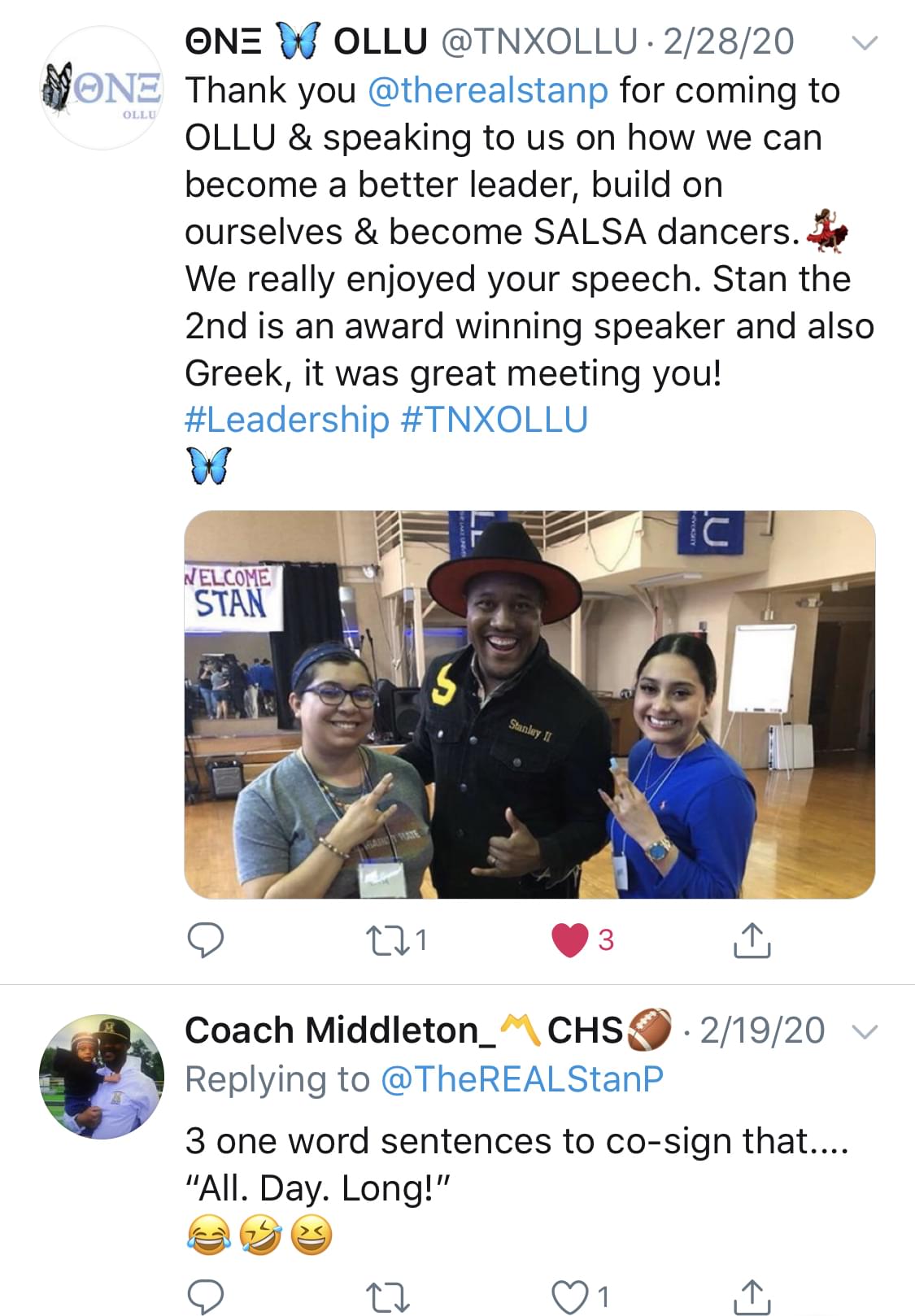Screen dimensions: 915x1316
Task: Open the @therealstanp mention link
Action: (x=488, y=90)
